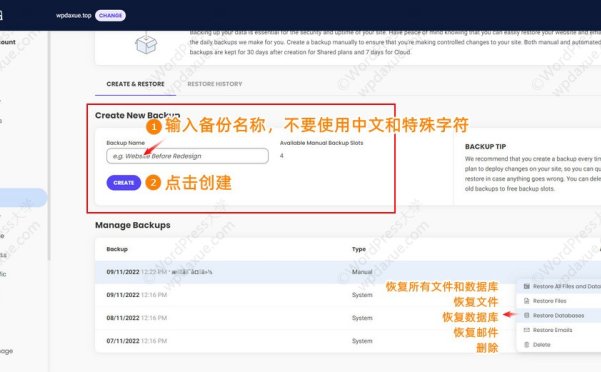
Task: Click the Manual type cell
Action: coord(362,272)
